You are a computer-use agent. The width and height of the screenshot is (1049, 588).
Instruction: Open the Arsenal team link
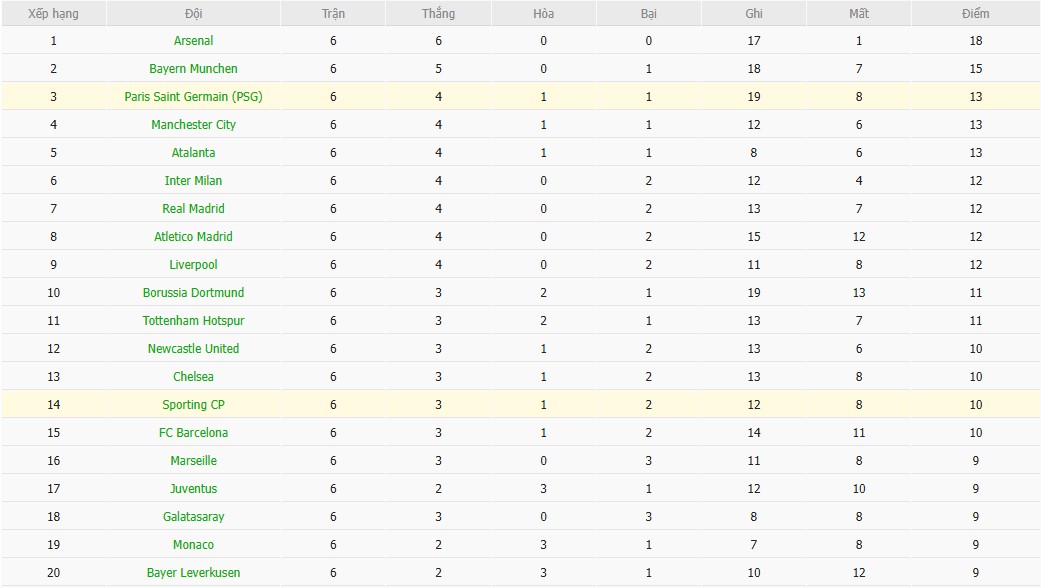tap(193, 41)
